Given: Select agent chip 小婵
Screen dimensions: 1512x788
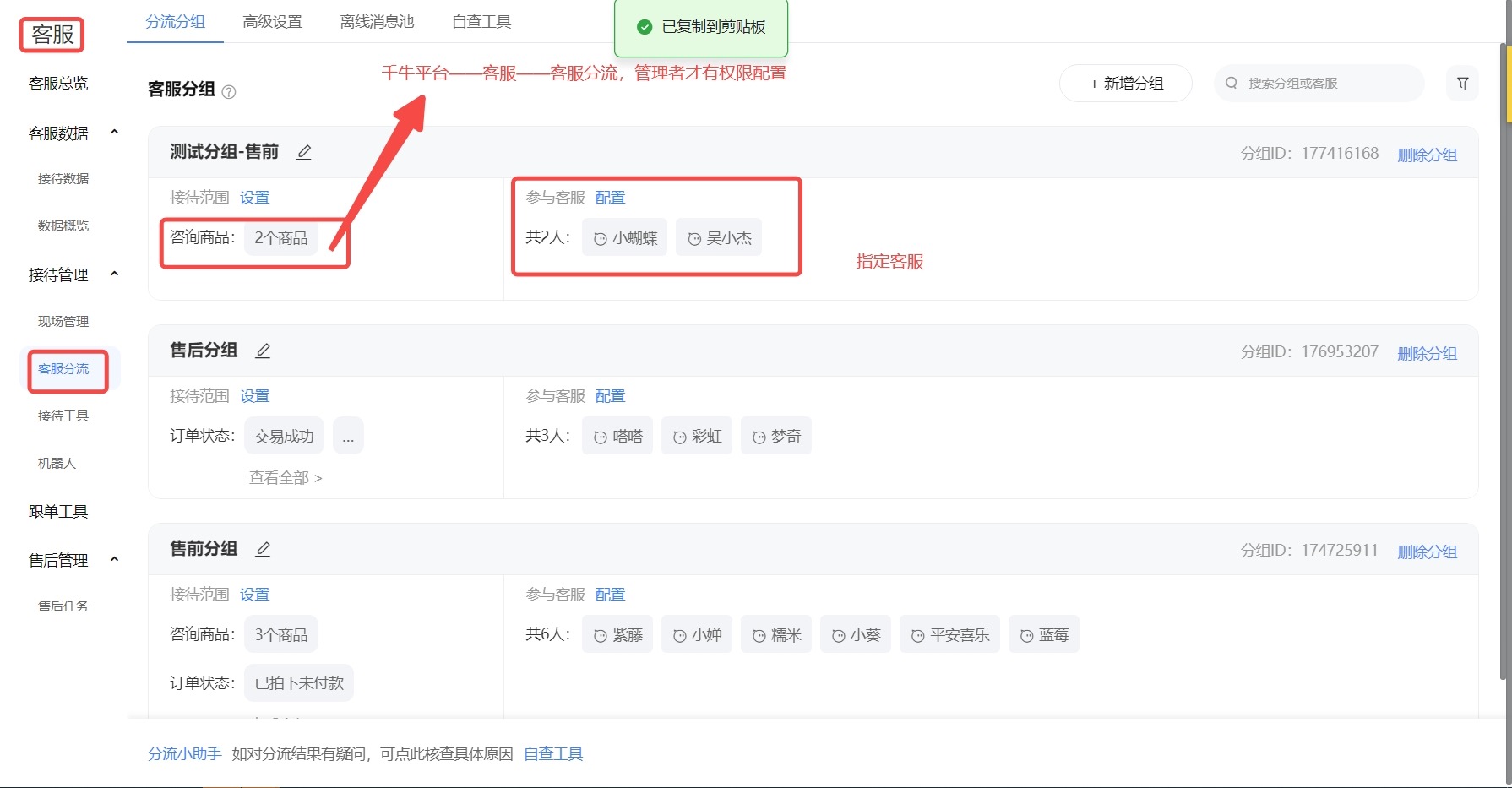Looking at the screenshot, I should (x=697, y=634).
